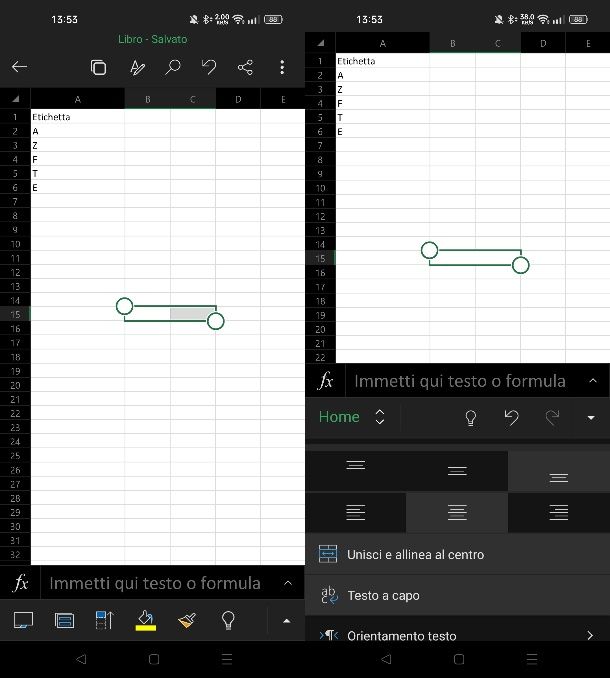The width and height of the screenshot is (610, 678).
Task: Tap cell containing F on the right sheet
Action: pyautogui.click(x=383, y=103)
